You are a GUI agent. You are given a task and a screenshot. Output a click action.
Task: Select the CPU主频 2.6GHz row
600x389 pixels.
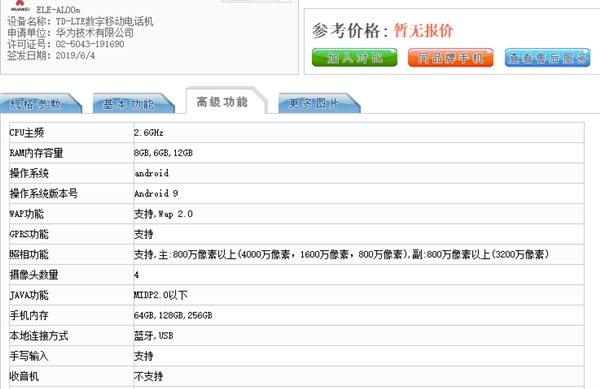point(297,133)
